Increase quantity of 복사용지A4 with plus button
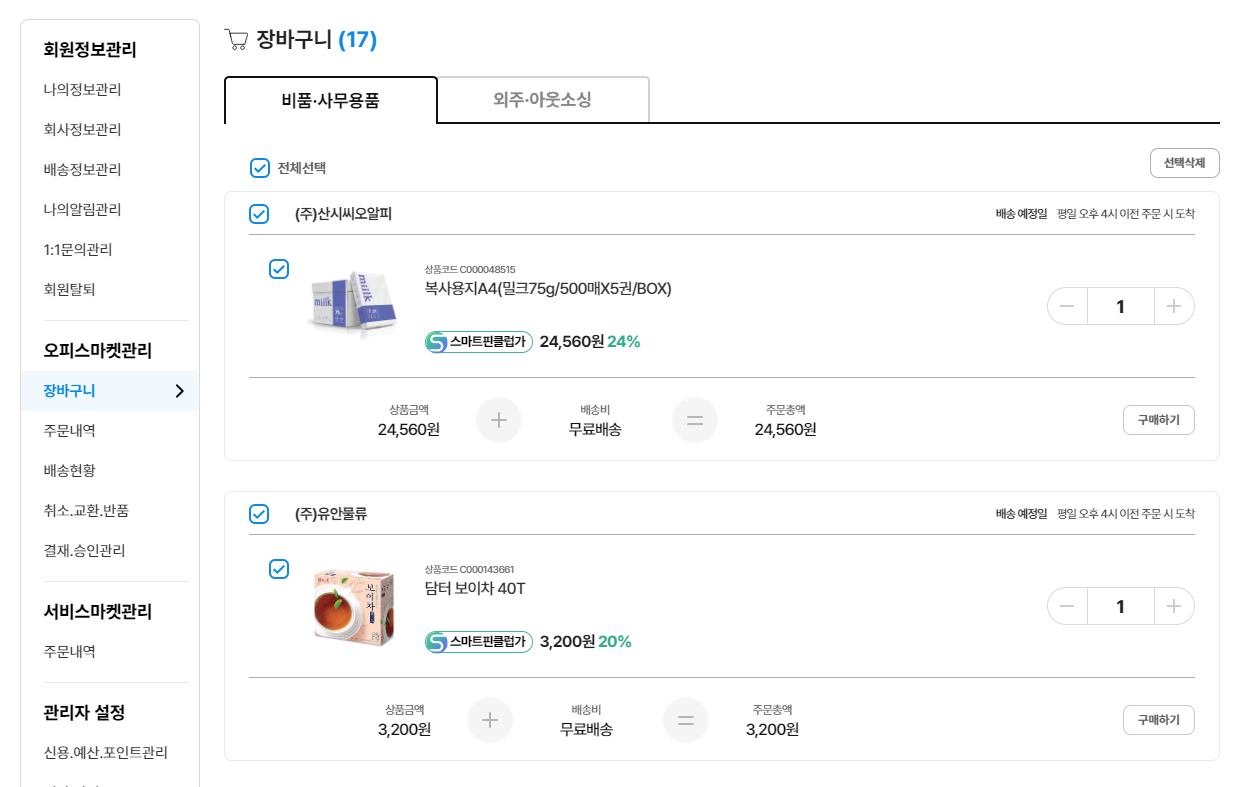Image resolution: width=1237 pixels, height=787 pixels. pyautogui.click(x=1174, y=306)
